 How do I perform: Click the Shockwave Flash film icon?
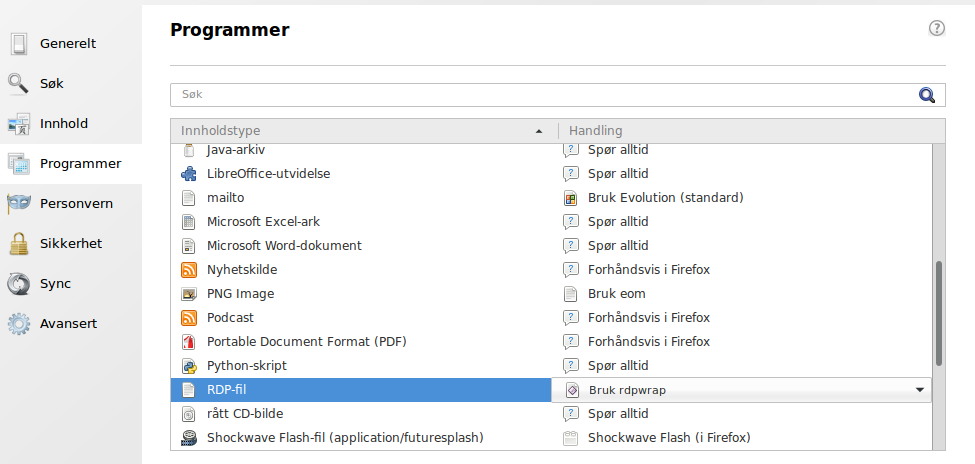[x=188, y=437]
